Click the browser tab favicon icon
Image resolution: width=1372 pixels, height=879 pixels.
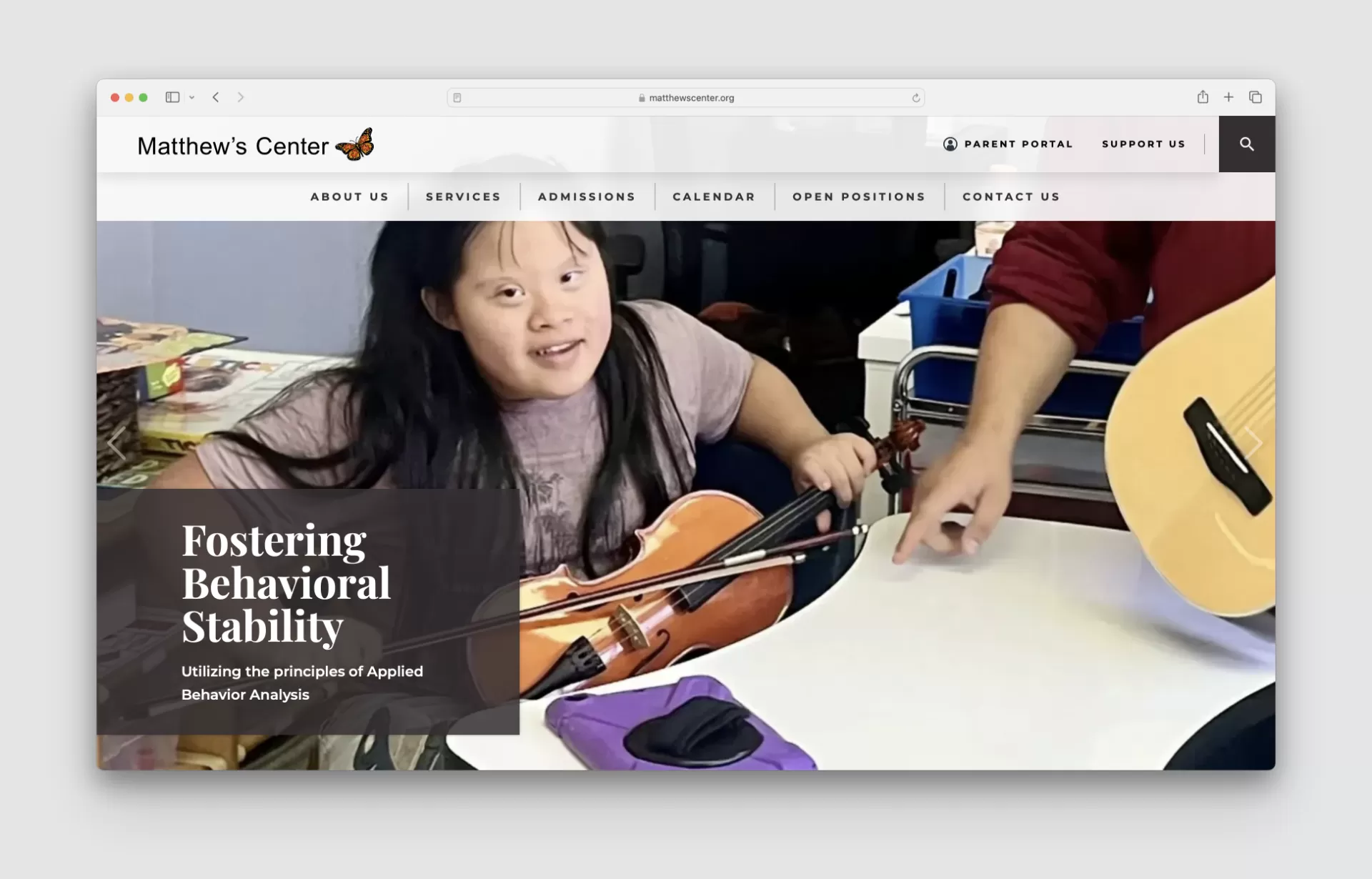[x=458, y=97]
